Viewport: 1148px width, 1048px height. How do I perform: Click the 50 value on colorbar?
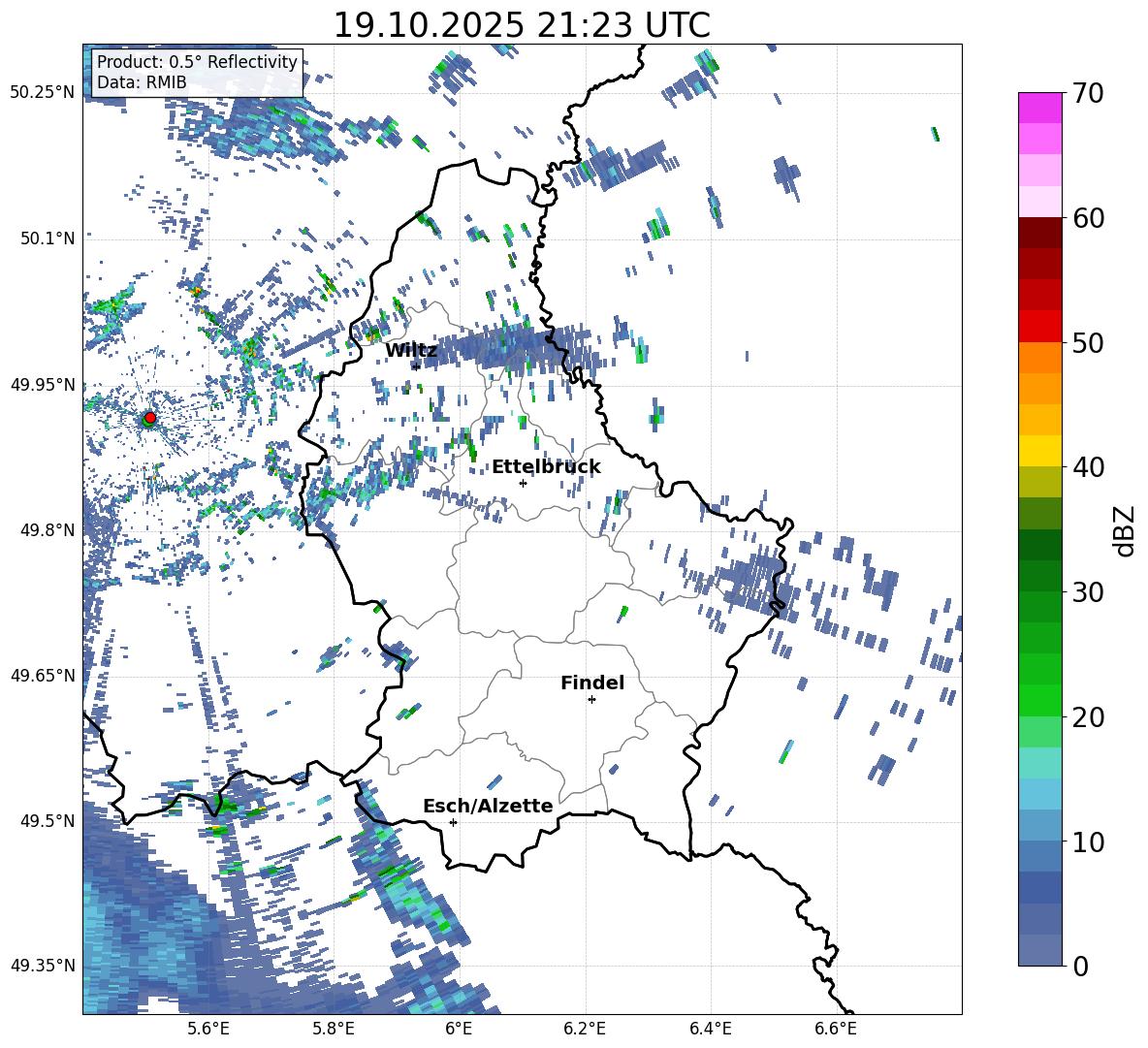click(x=1088, y=343)
